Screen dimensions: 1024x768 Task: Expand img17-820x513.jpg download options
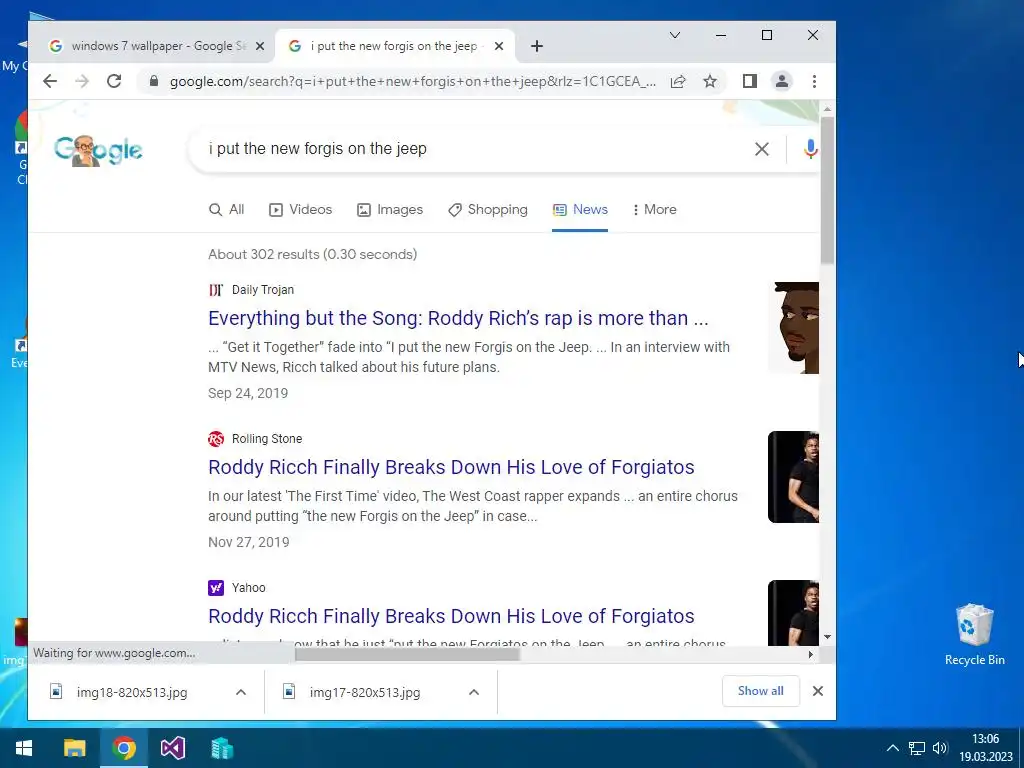pos(474,692)
